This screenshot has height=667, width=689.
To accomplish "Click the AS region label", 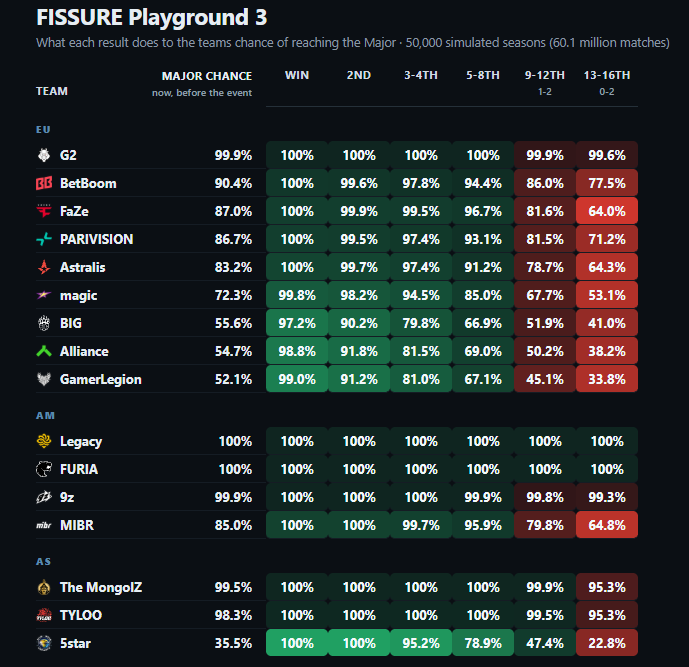I will coord(44,562).
